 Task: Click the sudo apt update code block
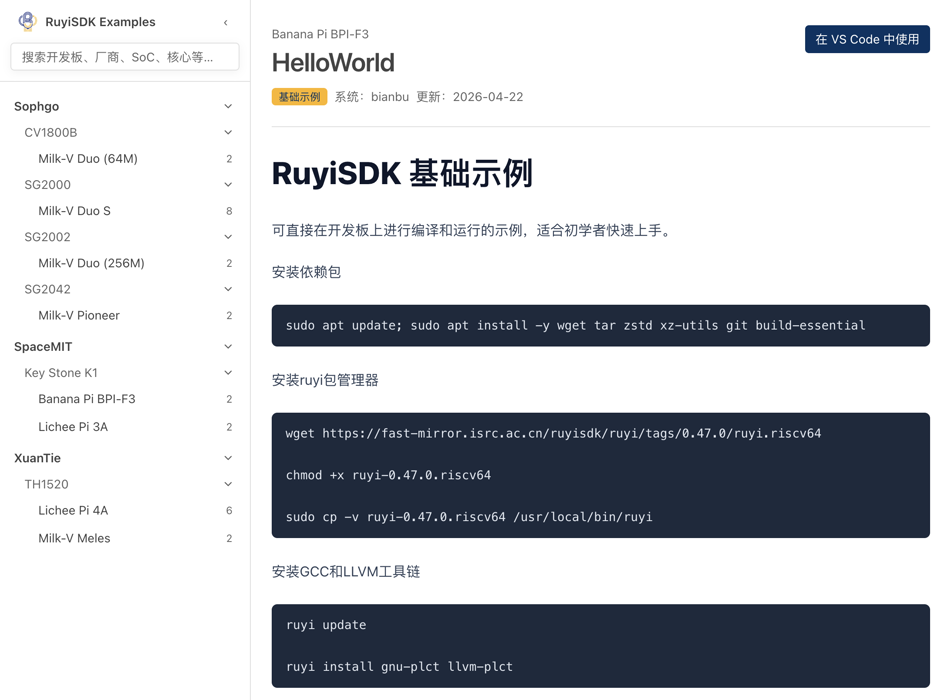point(600,326)
